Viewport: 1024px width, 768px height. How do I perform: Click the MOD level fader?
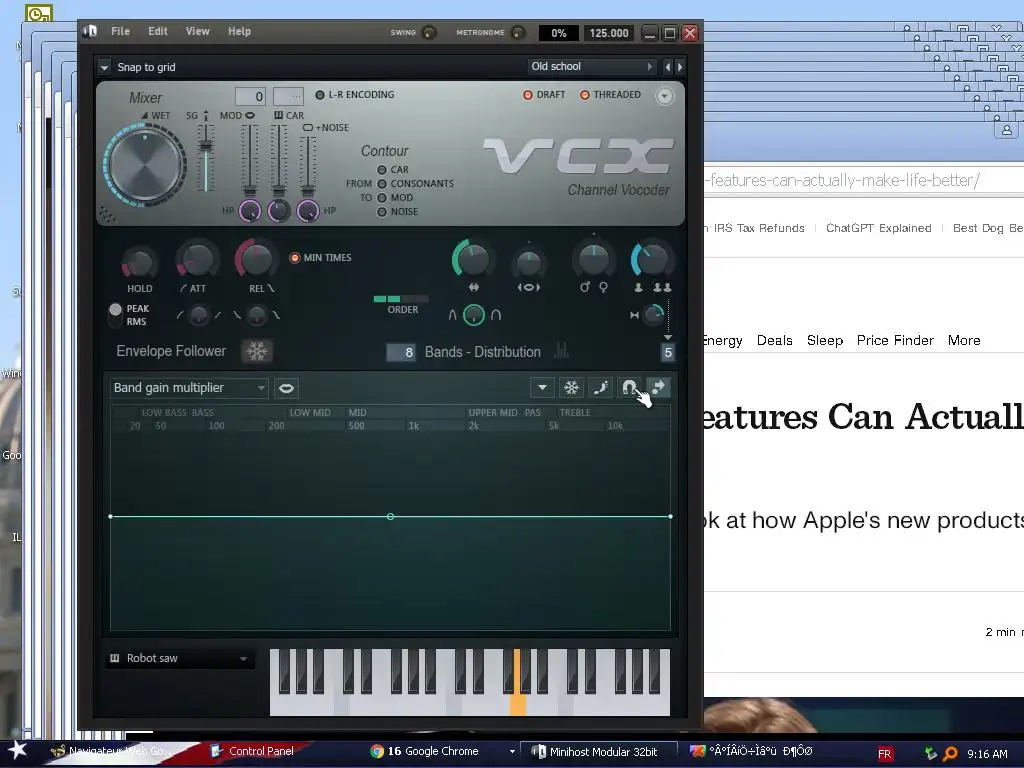(249, 160)
